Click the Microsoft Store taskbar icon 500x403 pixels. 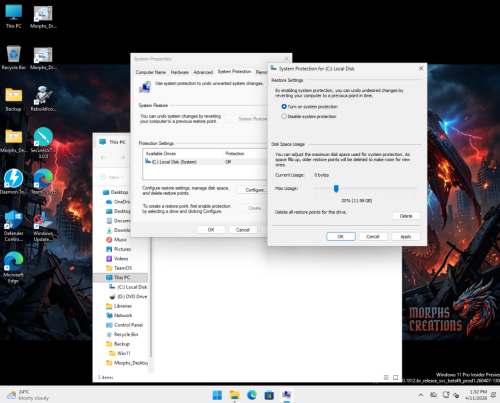269,395
